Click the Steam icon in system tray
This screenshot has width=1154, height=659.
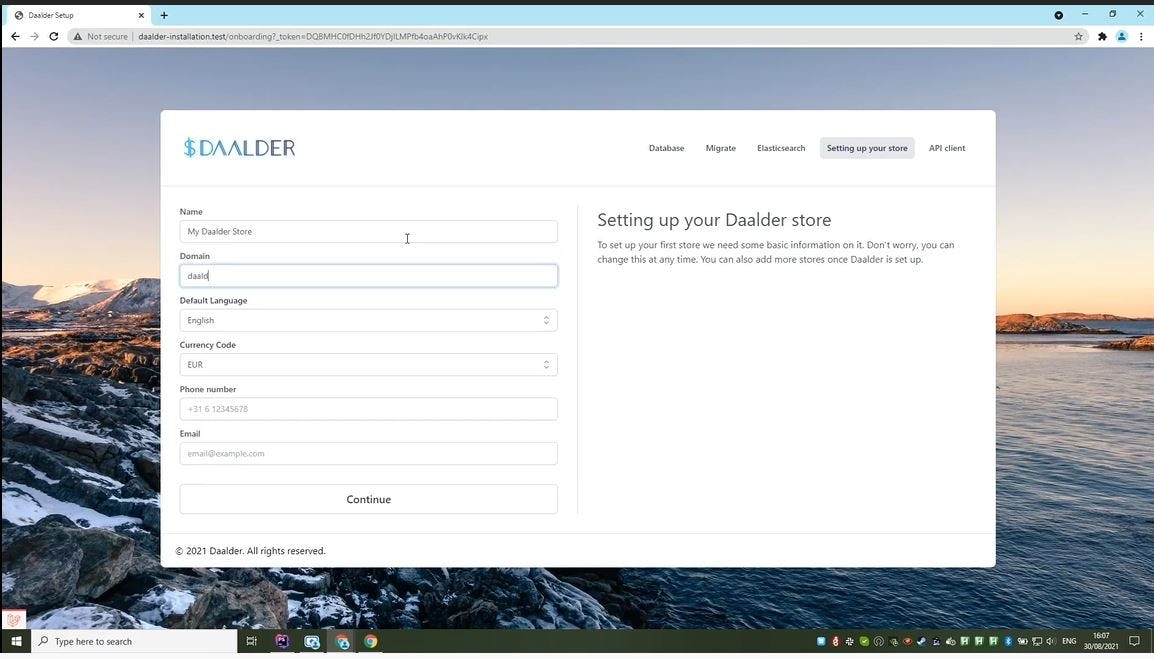pos(921,641)
